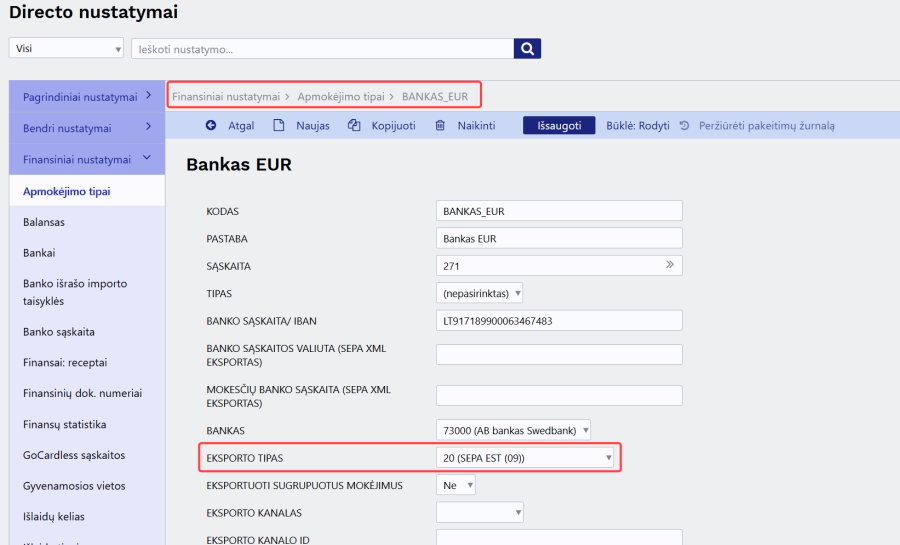Click BANKO SĄSKAITOS VALIUTA input field
900x545 pixels.
pyautogui.click(x=559, y=355)
